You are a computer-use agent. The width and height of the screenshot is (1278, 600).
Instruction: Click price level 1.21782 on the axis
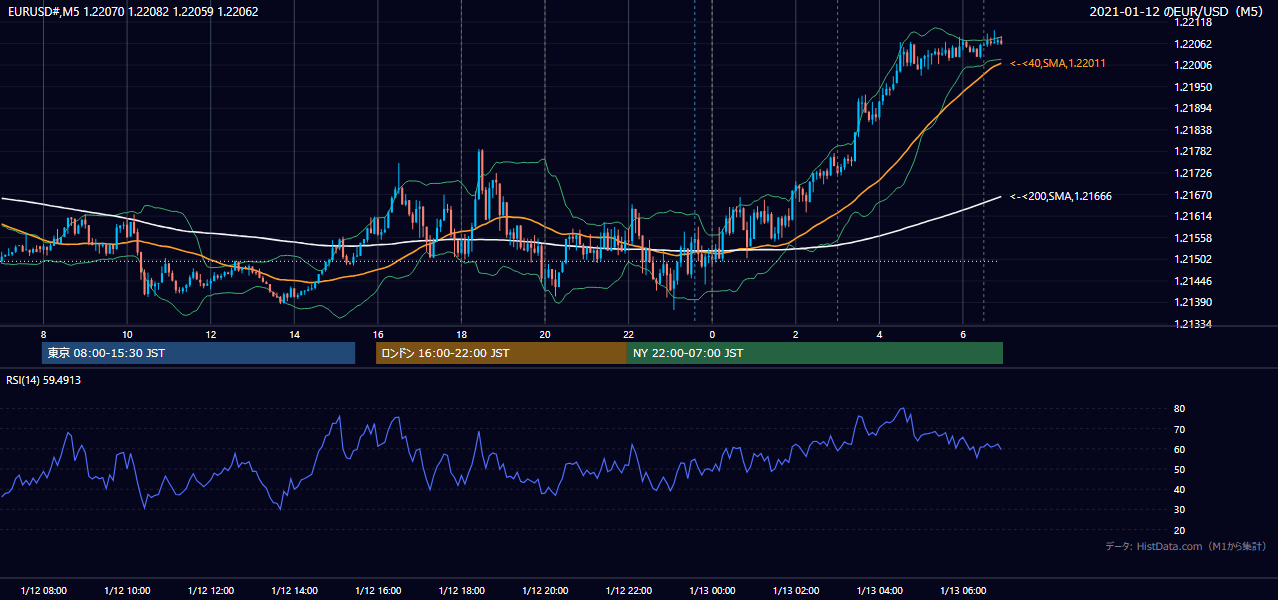pos(1193,151)
